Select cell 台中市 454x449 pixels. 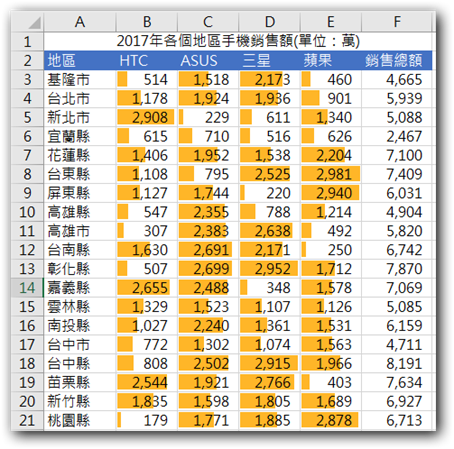point(80,345)
